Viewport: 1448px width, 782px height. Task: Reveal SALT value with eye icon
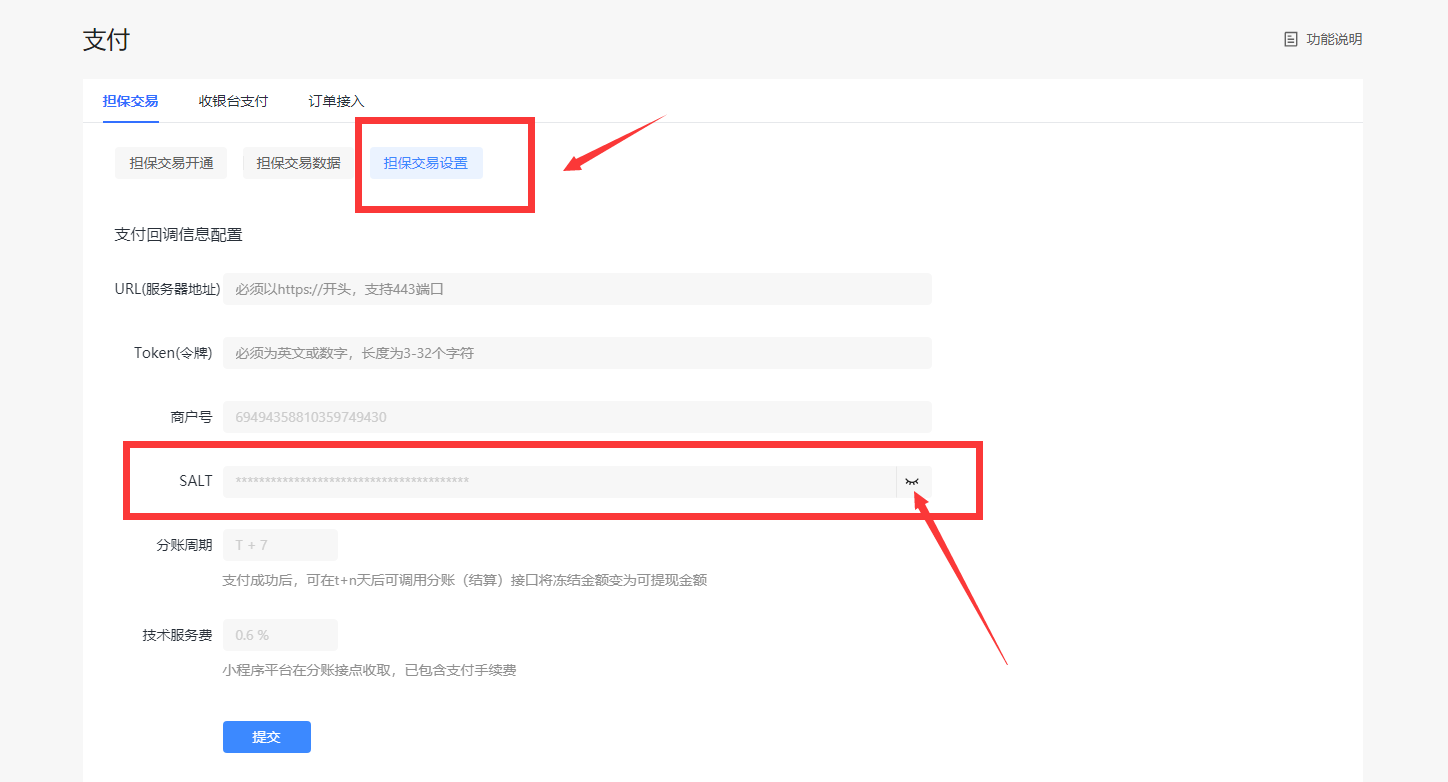tap(912, 481)
